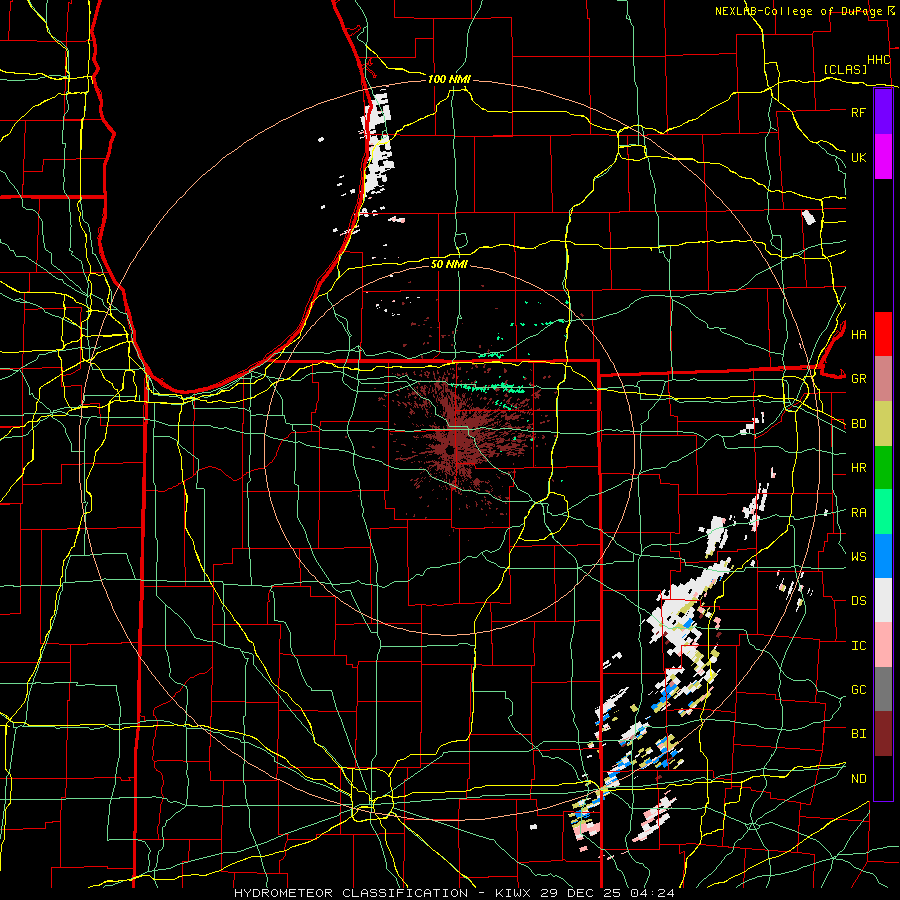Click the [CLAS] label
Screen dimensions: 900x900
coord(845,69)
